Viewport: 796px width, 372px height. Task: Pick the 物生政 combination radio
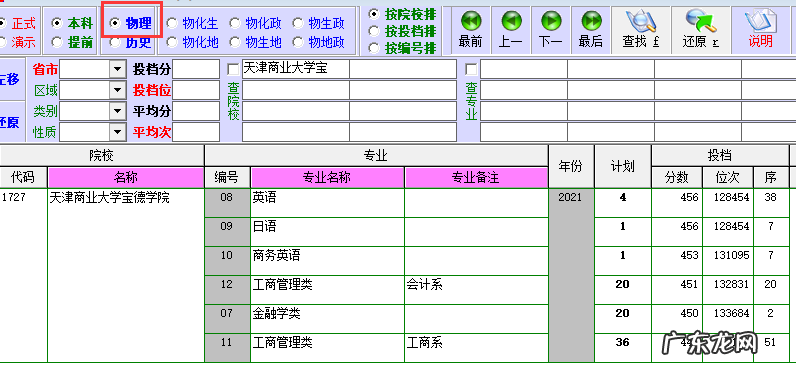pyautogui.click(x=298, y=23)
